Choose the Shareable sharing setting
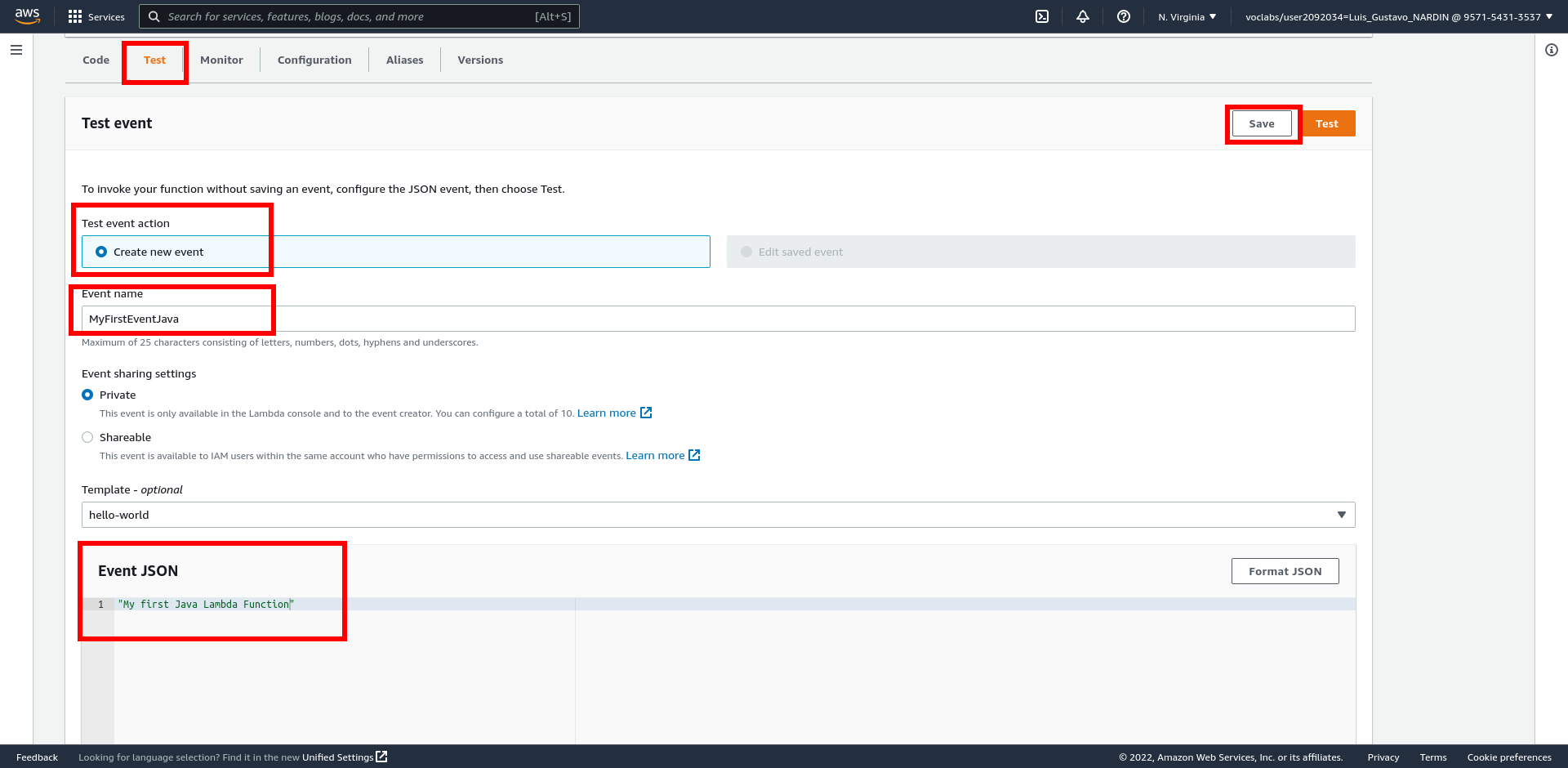Image resolution: width=1568 pixels, height=768 pixels. point(87,437)
